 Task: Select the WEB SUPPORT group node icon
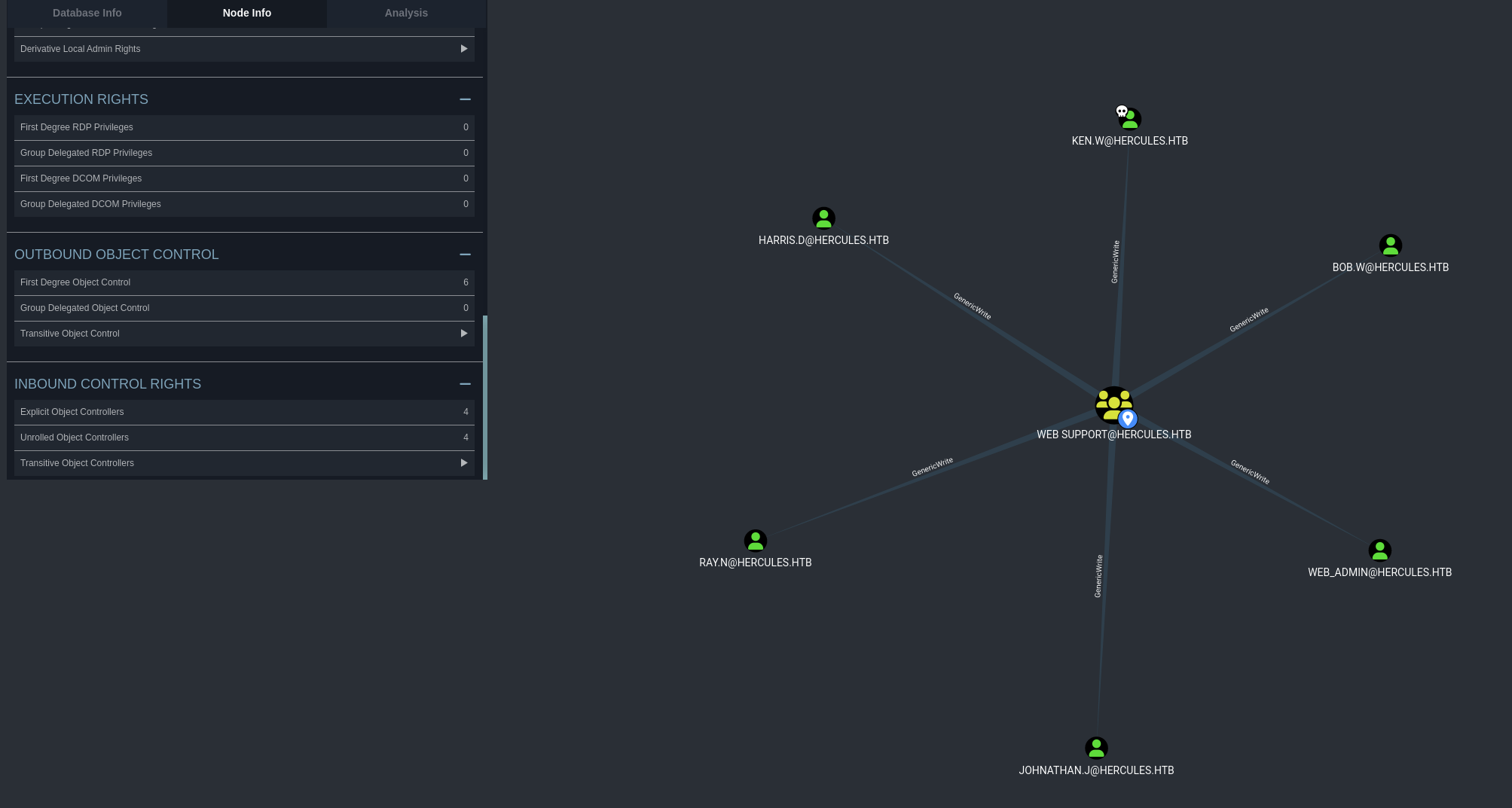tap(1113, 404)
